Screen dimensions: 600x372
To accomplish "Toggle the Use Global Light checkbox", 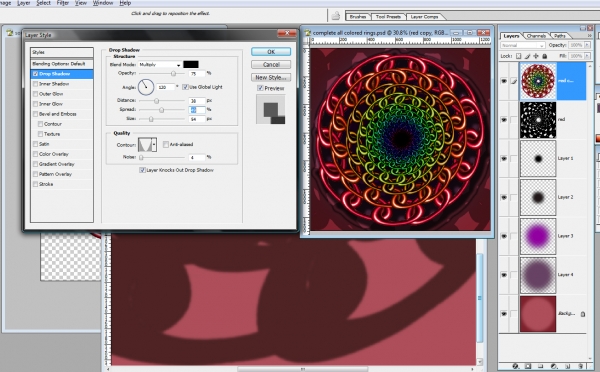I will tap(185, 87).
